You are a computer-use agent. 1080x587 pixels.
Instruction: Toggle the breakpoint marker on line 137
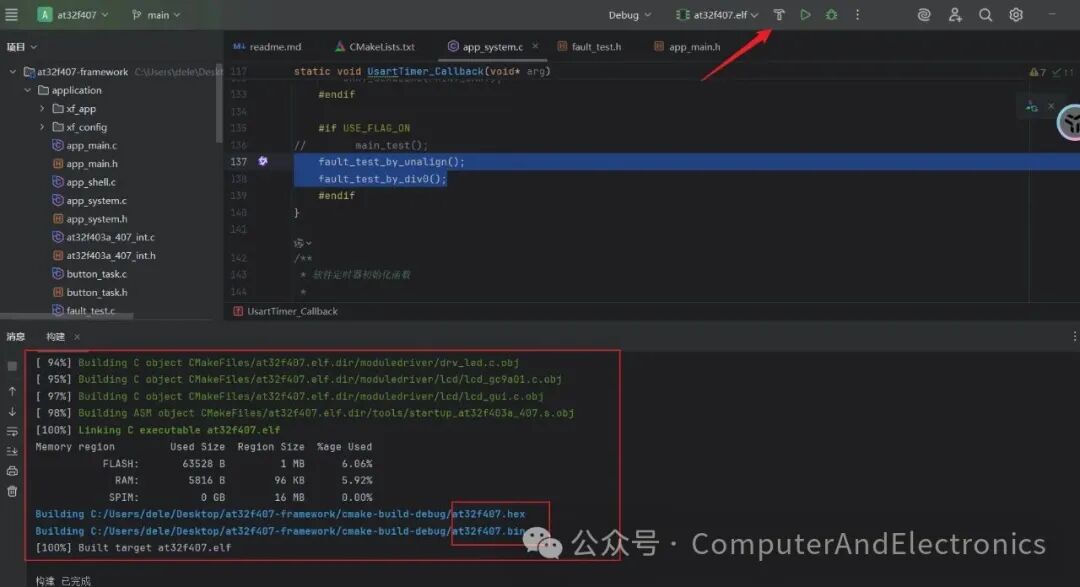(x=262, y=161)
